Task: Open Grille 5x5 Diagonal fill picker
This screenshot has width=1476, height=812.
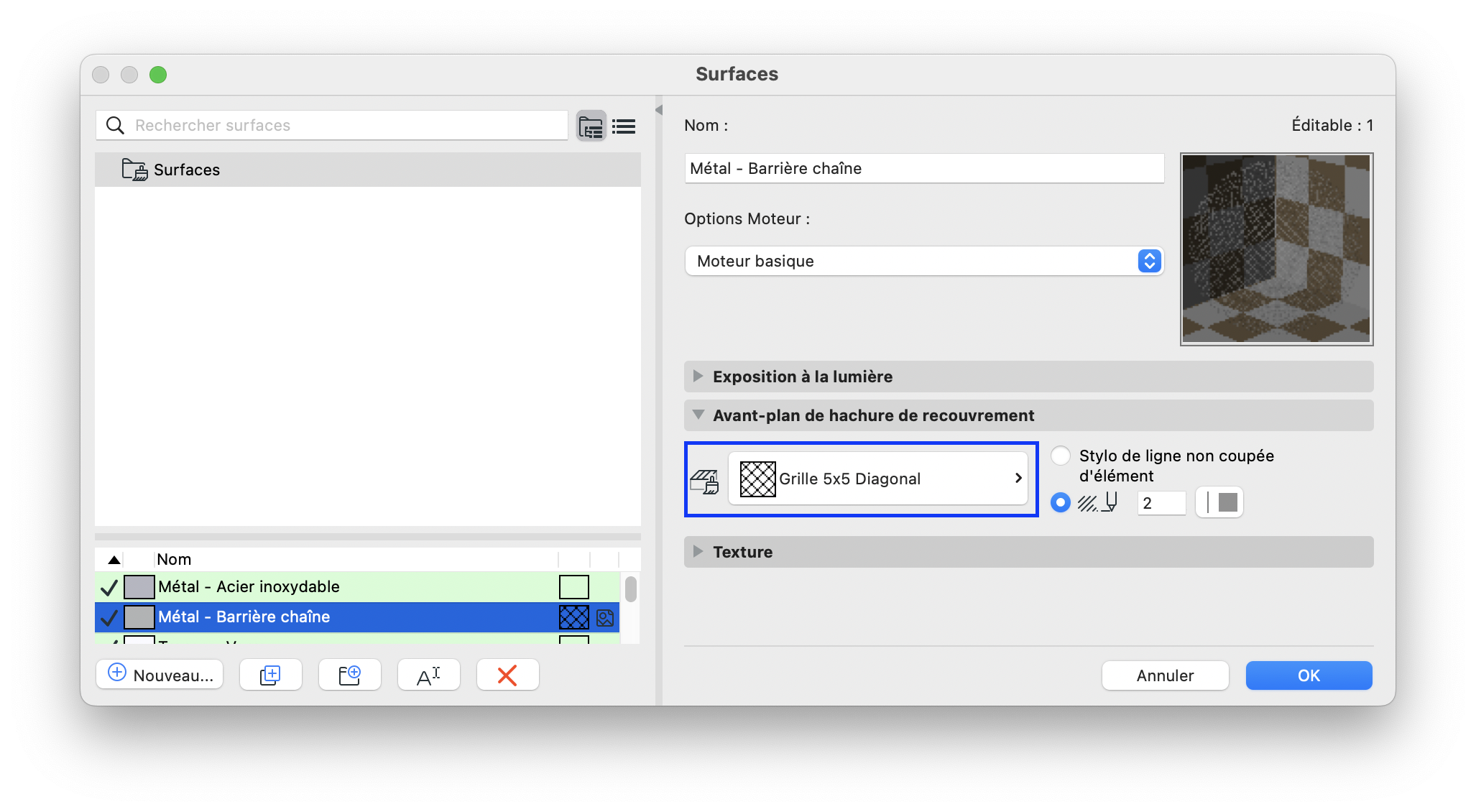Action: pos(878,479)
